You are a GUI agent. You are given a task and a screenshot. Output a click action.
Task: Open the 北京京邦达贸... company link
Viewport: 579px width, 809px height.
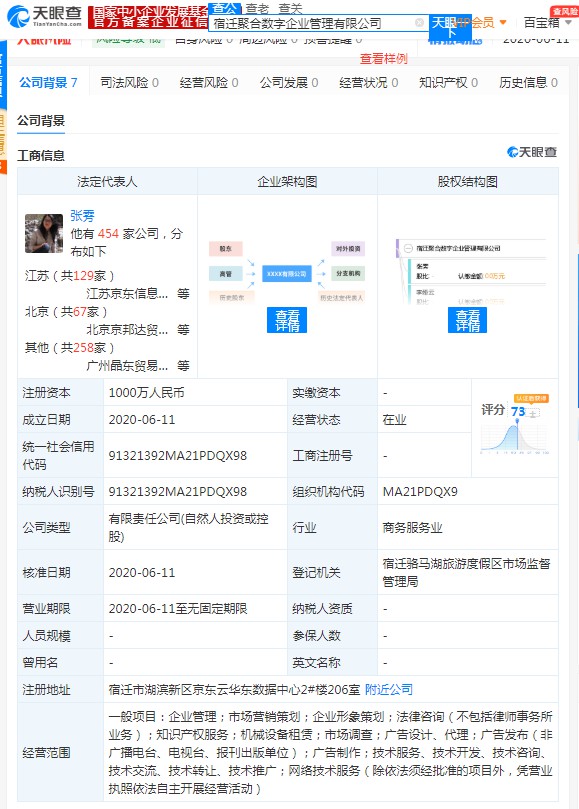point(127,330)
